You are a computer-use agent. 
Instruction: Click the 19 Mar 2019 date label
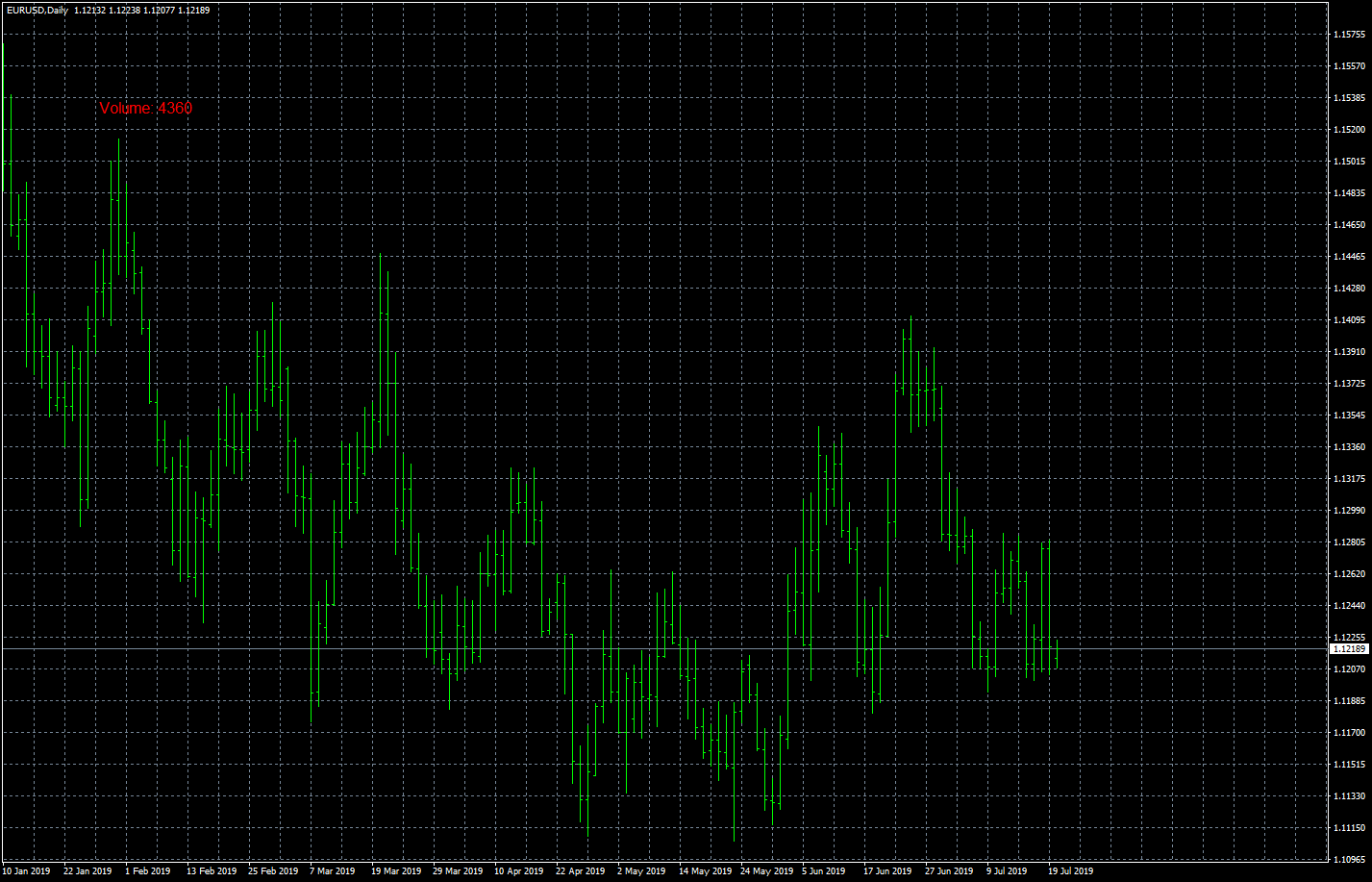(x=396, y=871)
